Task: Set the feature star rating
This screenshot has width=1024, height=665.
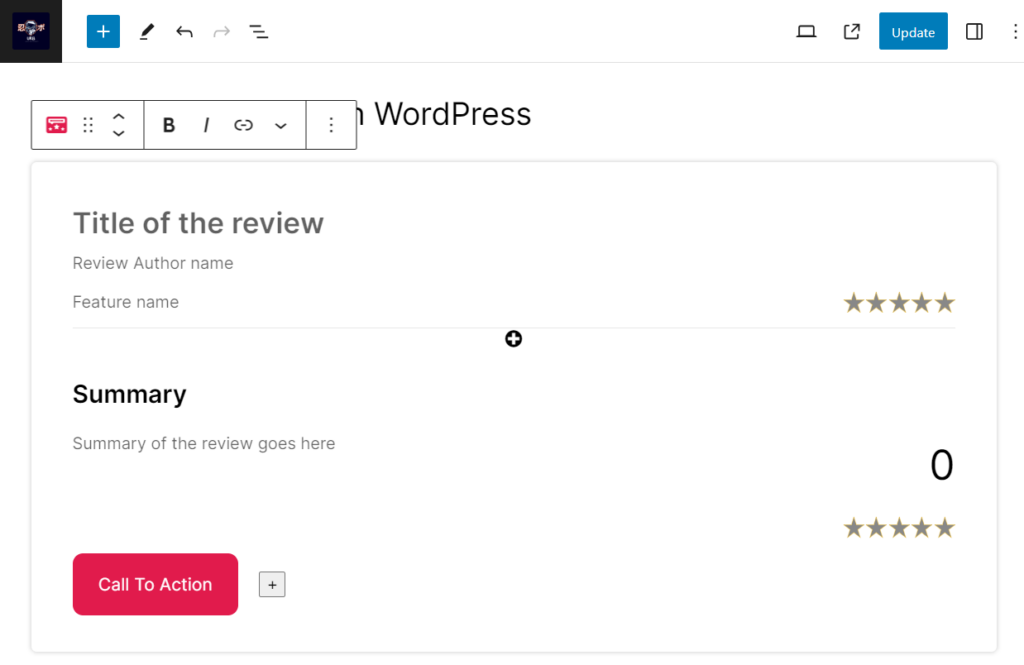Action: tap(899, 303)
